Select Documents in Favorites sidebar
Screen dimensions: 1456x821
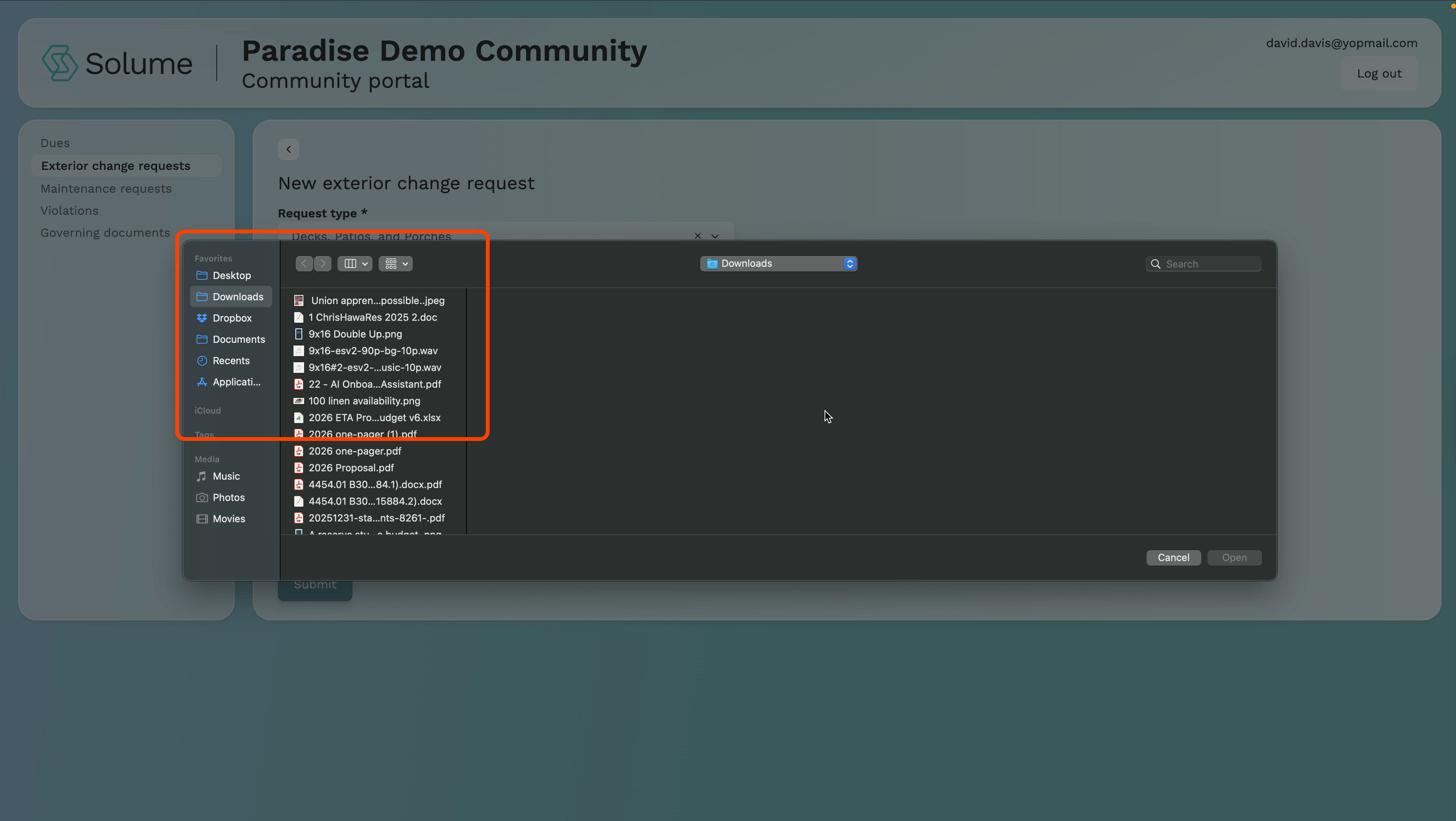[231, 339]
